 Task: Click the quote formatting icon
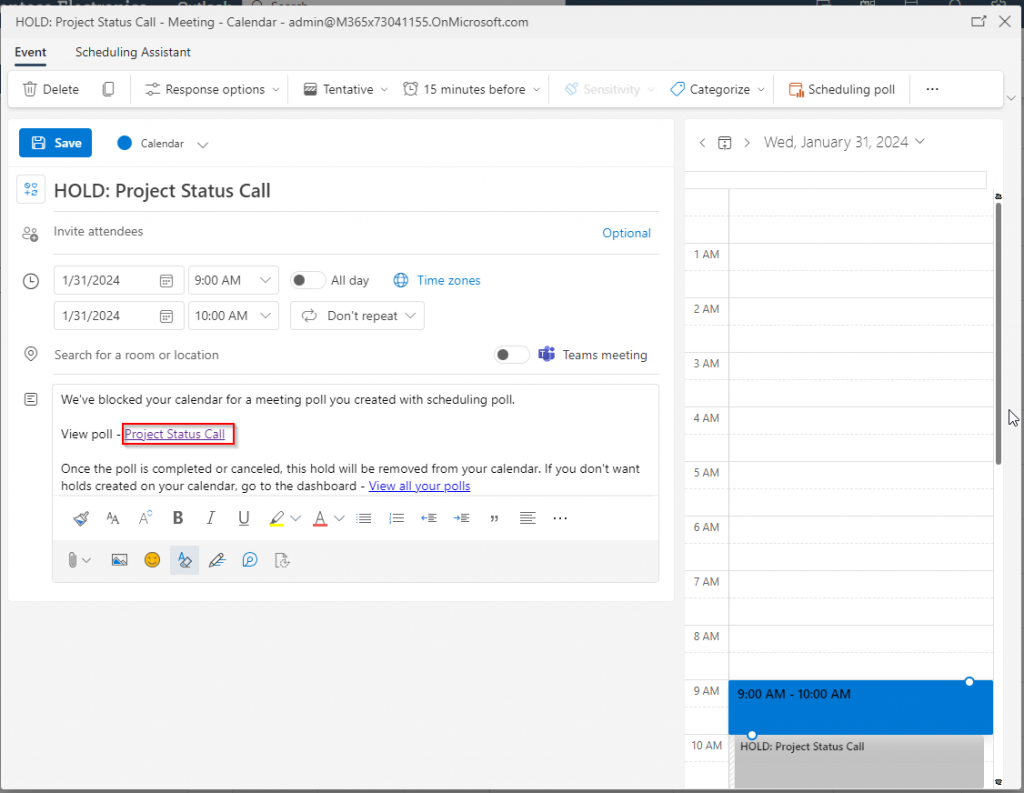[x=494, y=518]
